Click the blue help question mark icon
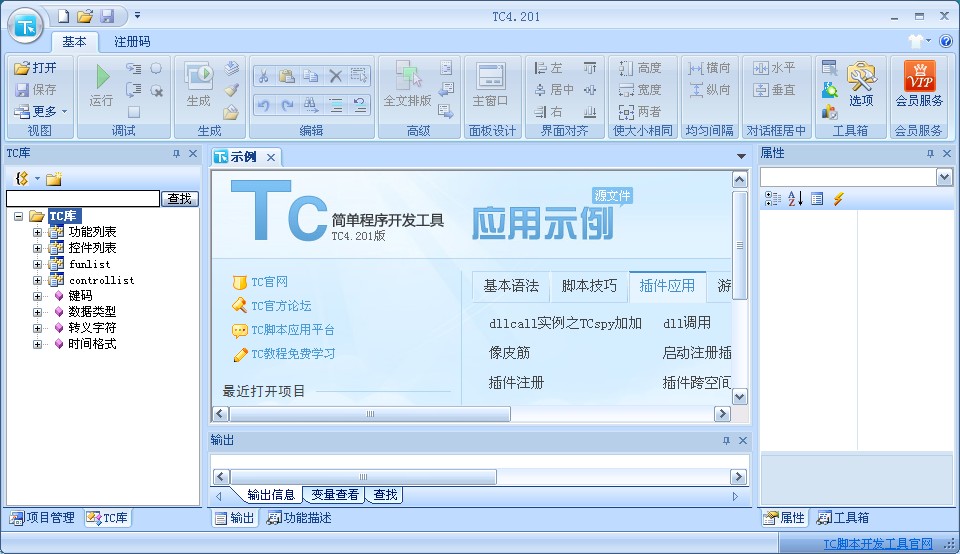The image size is (960, 554). tap(945, 41)
